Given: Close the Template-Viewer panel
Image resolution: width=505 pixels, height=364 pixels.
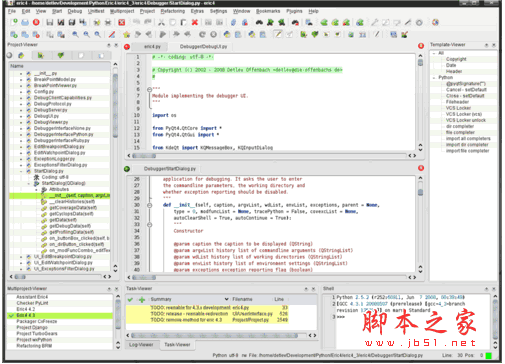Looking at the screenshot, I should click(494, 45).
